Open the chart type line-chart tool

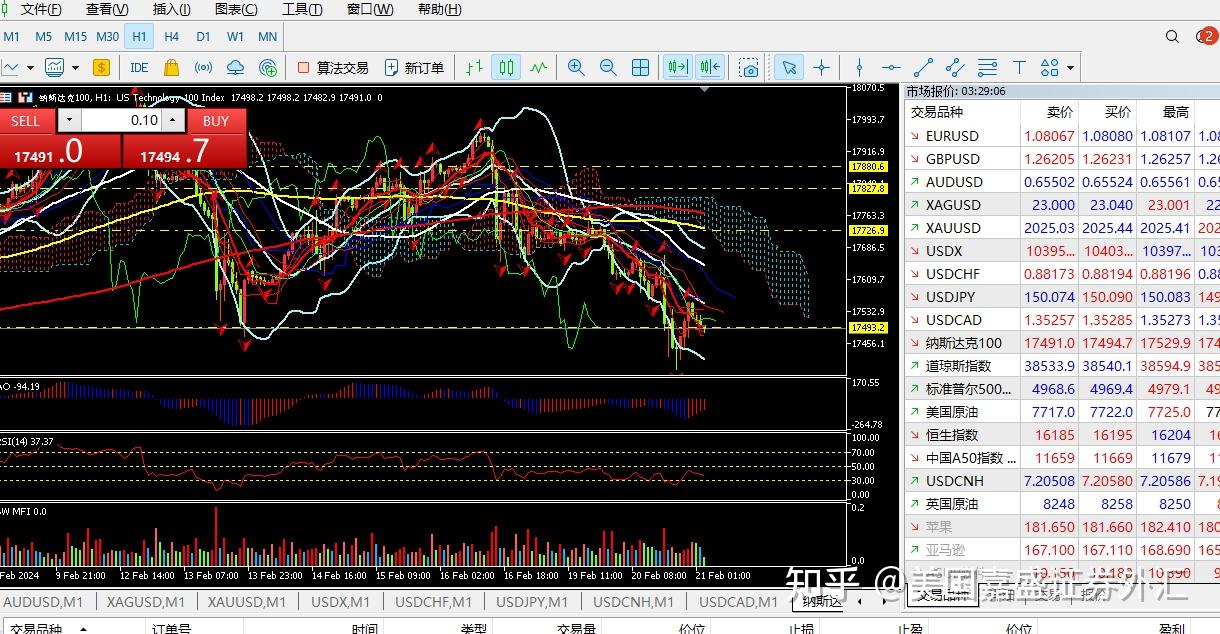point(10,68)
